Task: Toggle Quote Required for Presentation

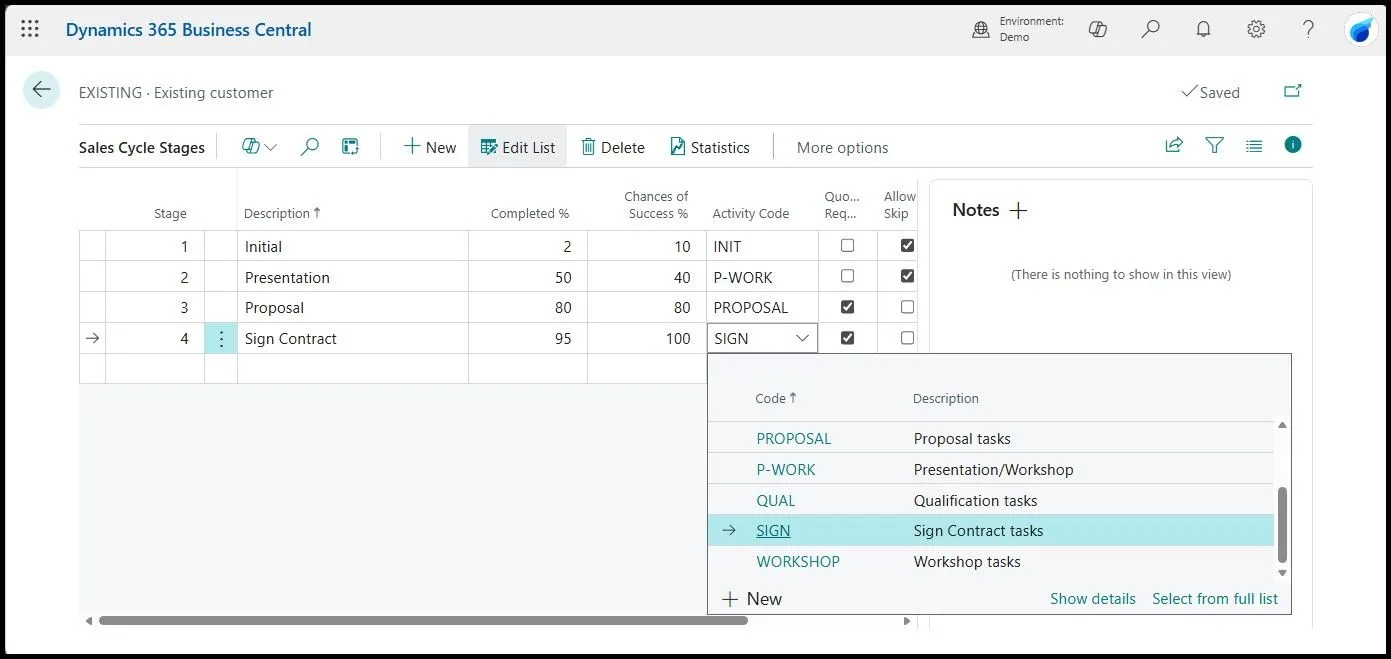Action: (x=848, y=276)
